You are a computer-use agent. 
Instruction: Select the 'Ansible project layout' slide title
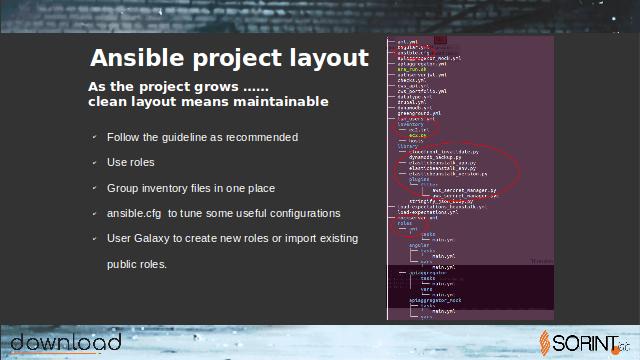click(x=229, y=58)
